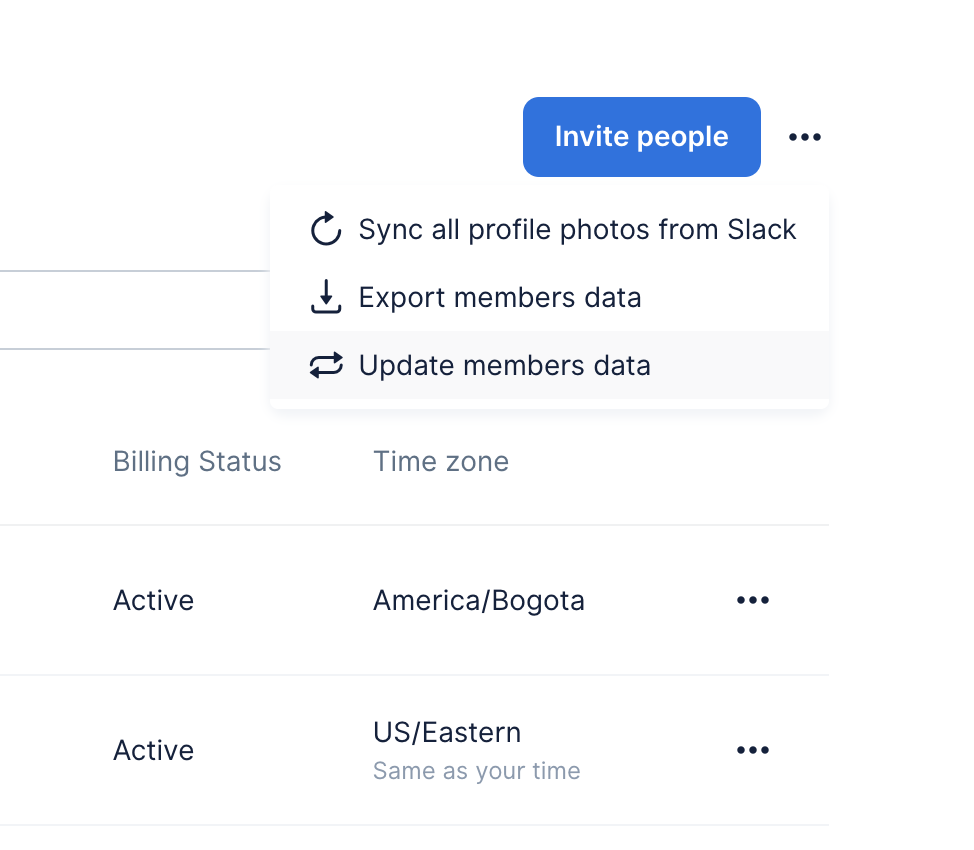This screenshot has height=850, width=974.
Task: Click the Time zone column header
Action: [x=441, y=461]
